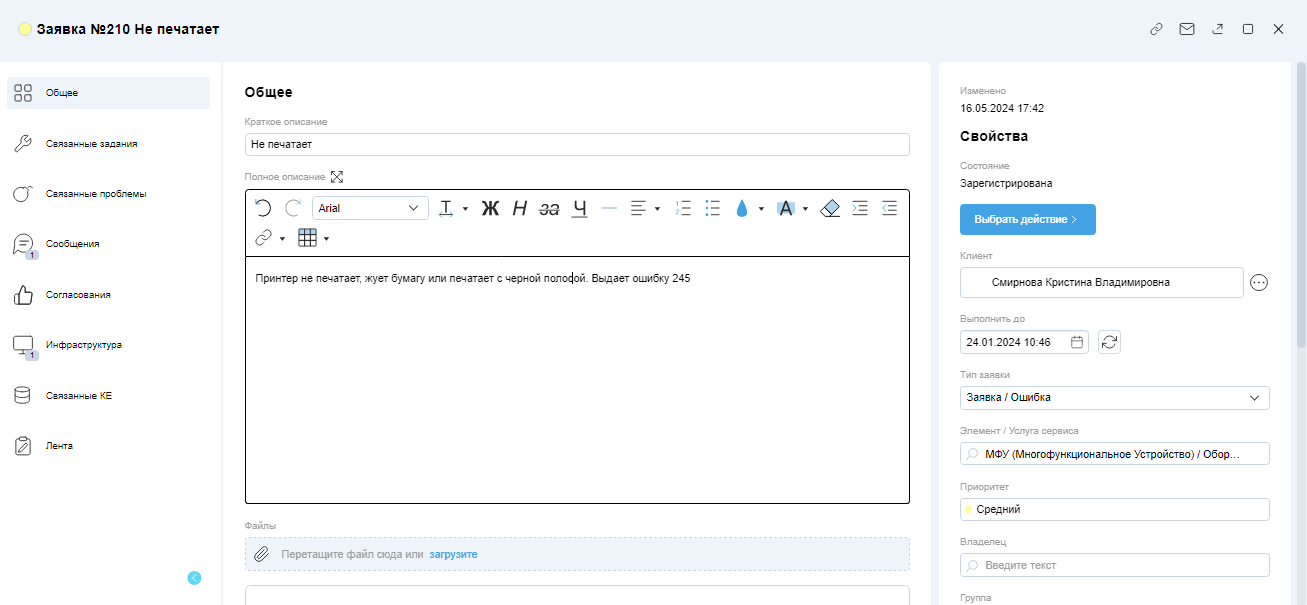Decrease indent in editor
Image resolution: width=1307 pixels, height=605 pixels.
pos(889,208)
